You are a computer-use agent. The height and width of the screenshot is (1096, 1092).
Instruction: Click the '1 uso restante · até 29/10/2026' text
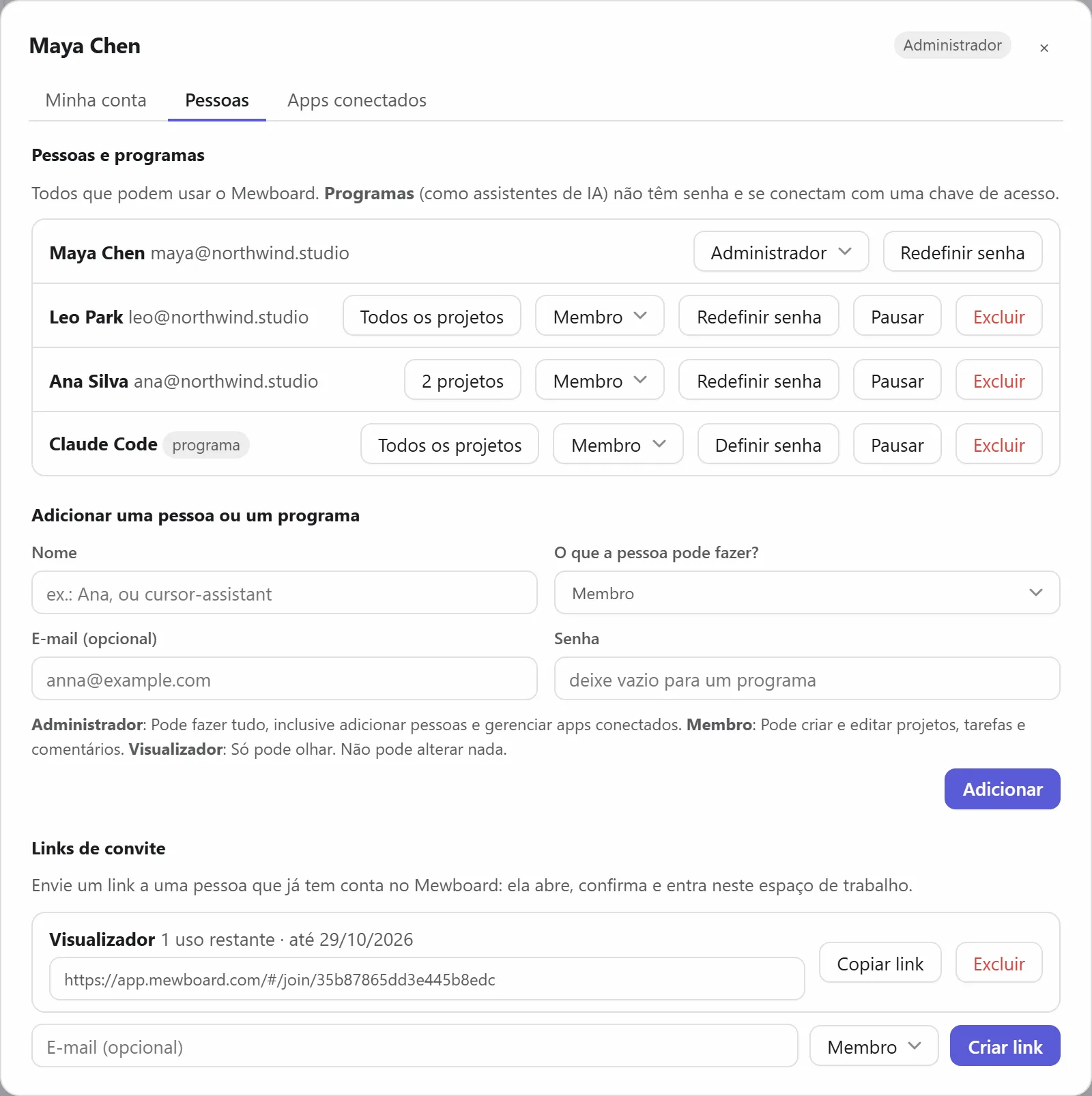pos(287,940)
